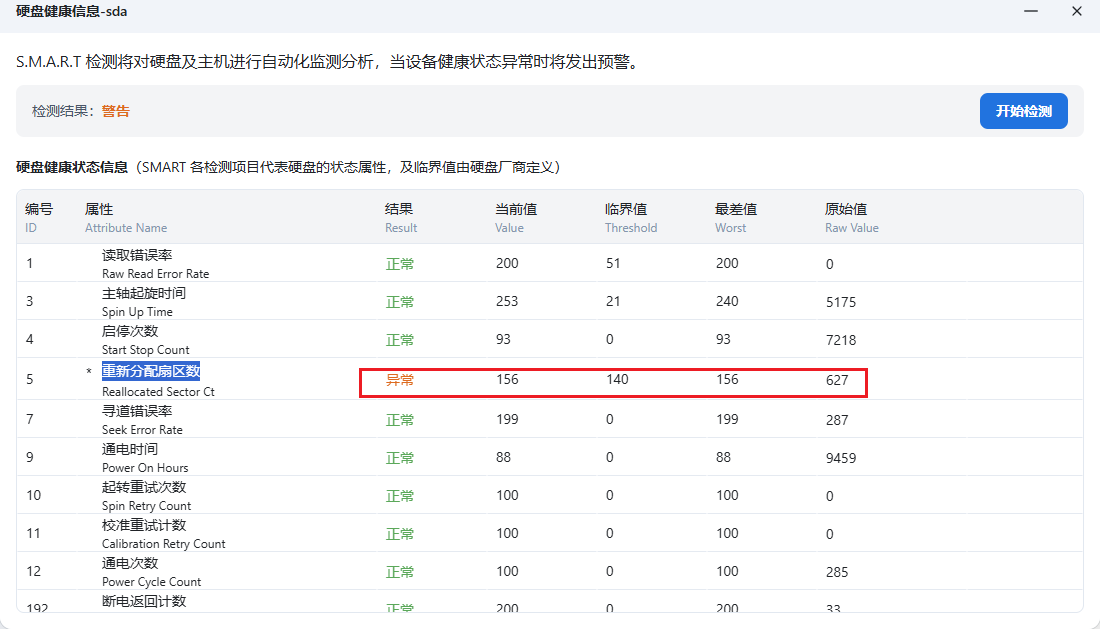1100x629 pixels.
Task: Click the 警告 detection result text
Action: tap(115, 111)
